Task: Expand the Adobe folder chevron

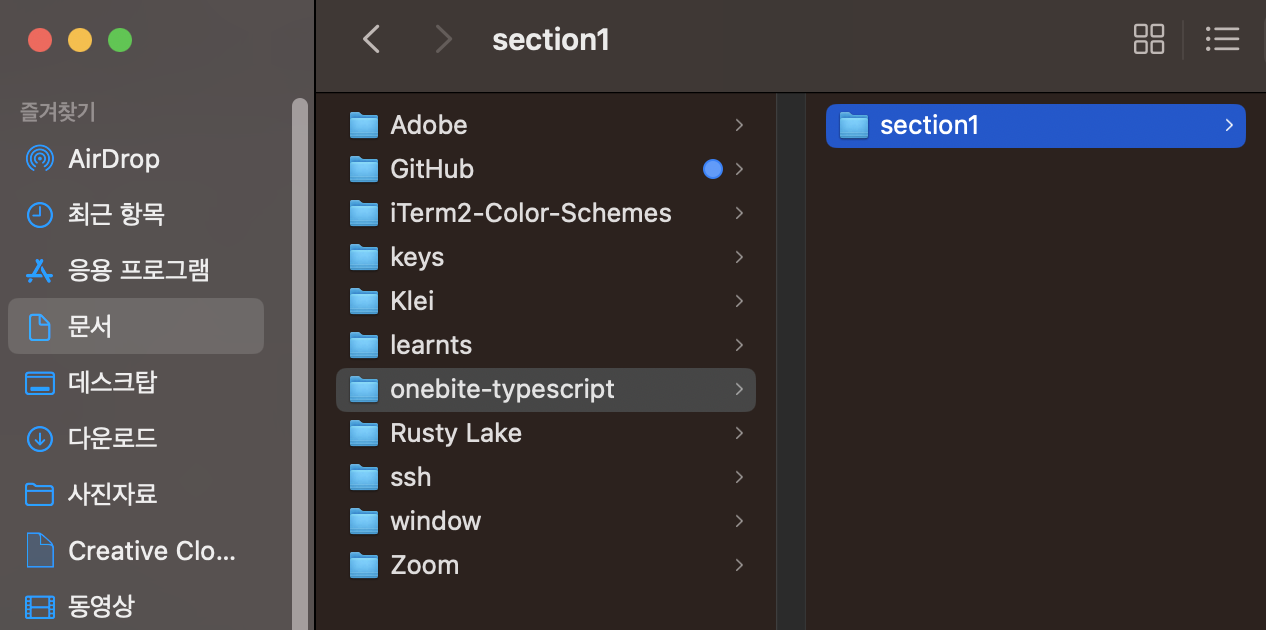Action: tap(739, 125)
